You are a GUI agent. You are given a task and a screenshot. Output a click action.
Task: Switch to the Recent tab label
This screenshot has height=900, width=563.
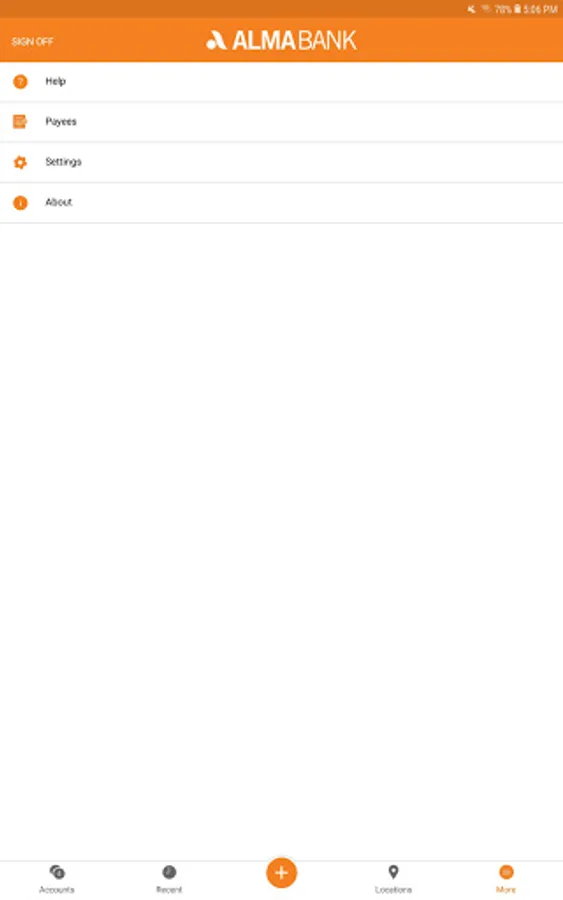[x=169, y=890]
